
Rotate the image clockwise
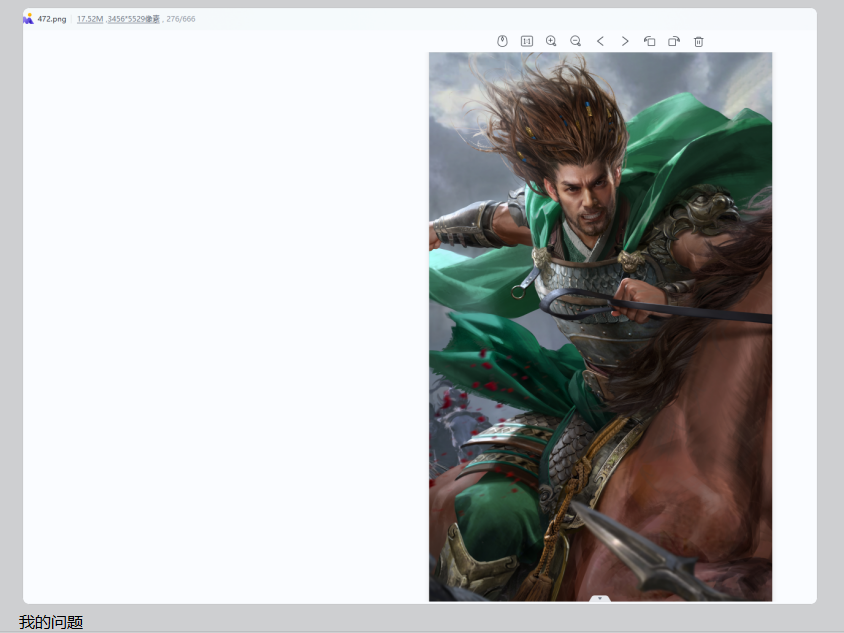[674, 41]
